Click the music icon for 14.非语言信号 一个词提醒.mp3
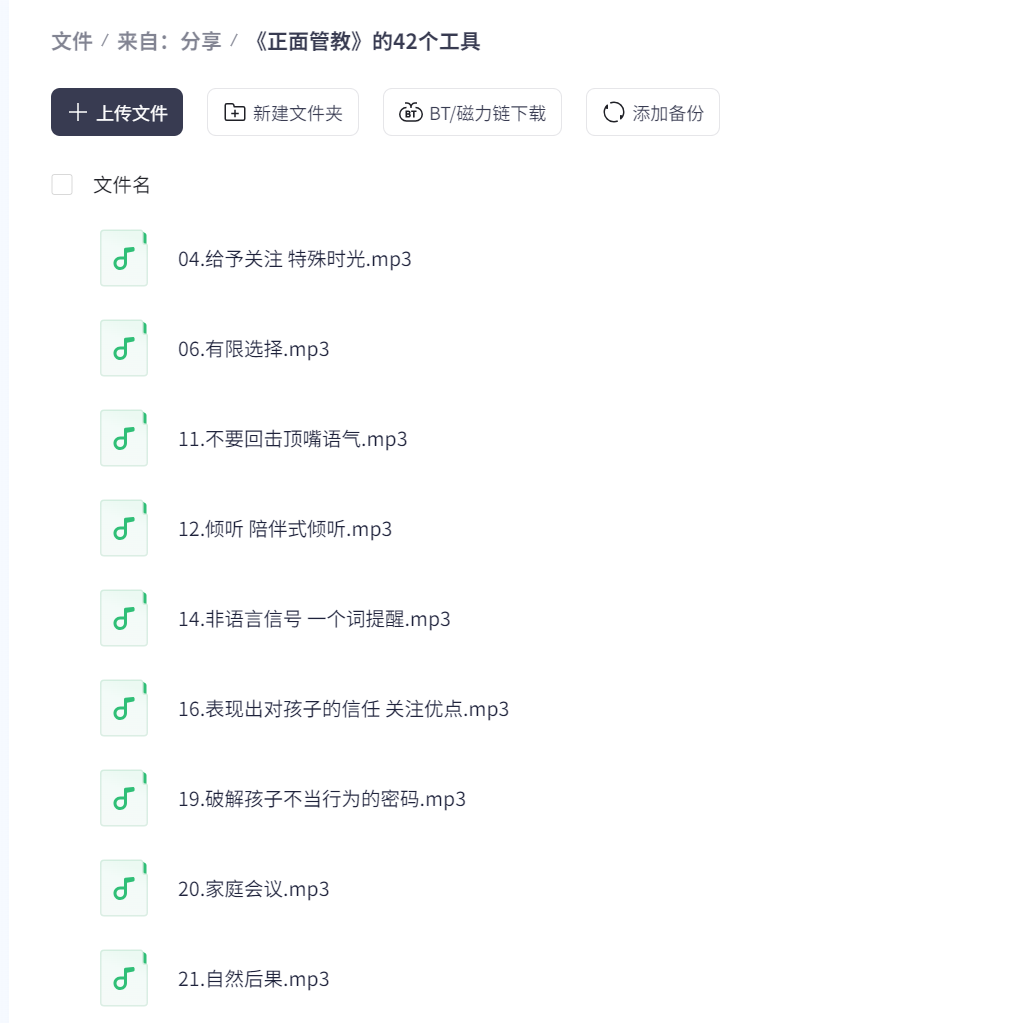 coord(124,619)
